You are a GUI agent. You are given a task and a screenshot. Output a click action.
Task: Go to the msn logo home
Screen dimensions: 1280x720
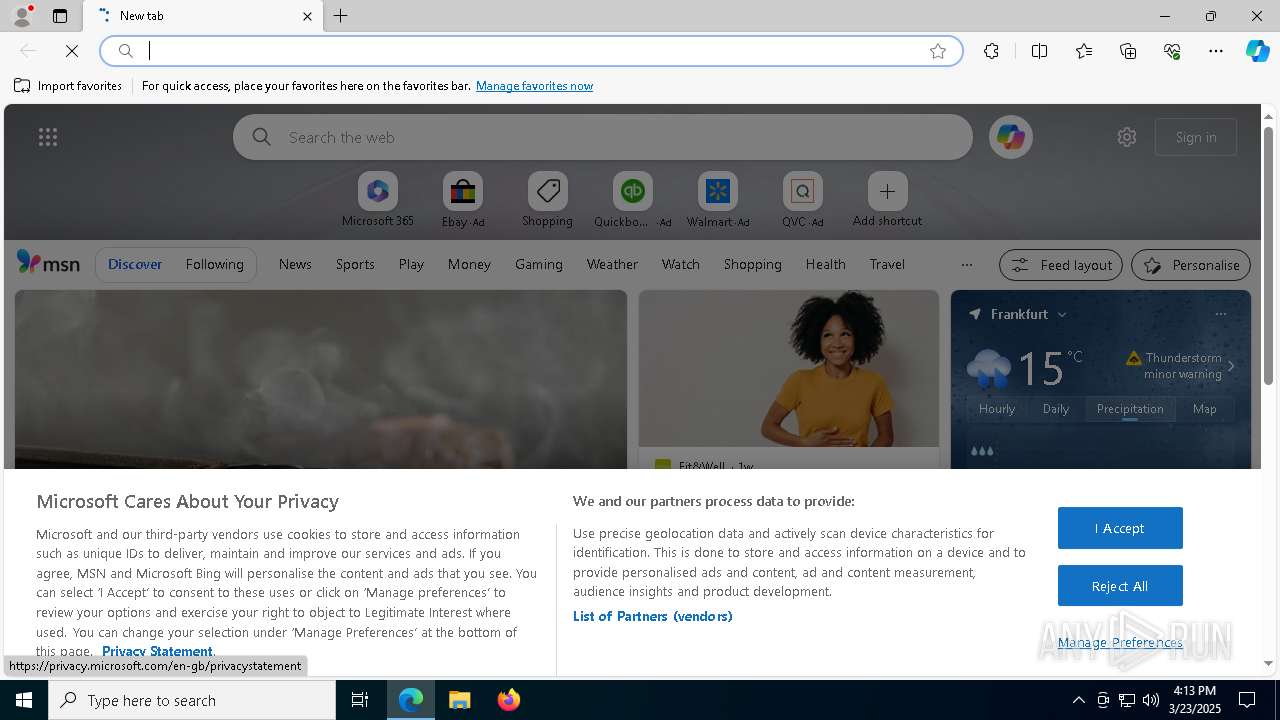point(48,263)
